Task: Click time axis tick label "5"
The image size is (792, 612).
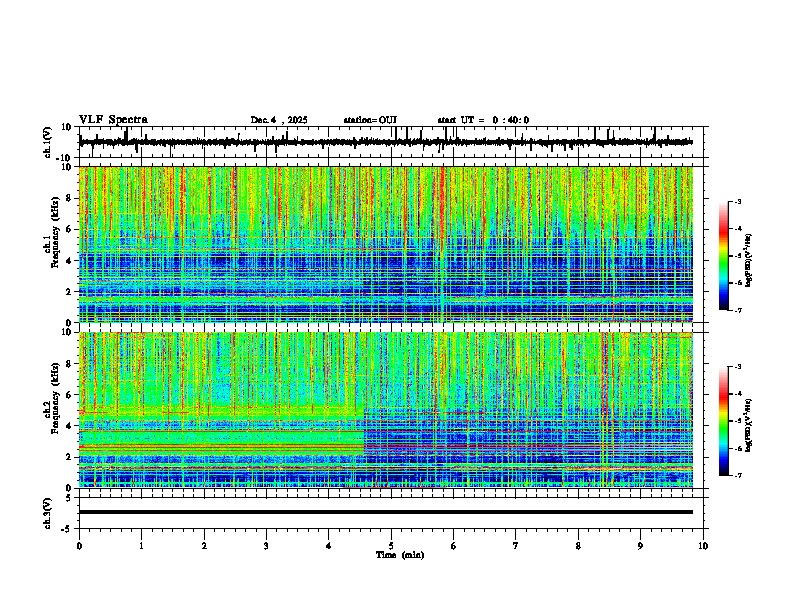Action: tap(391, 546)
